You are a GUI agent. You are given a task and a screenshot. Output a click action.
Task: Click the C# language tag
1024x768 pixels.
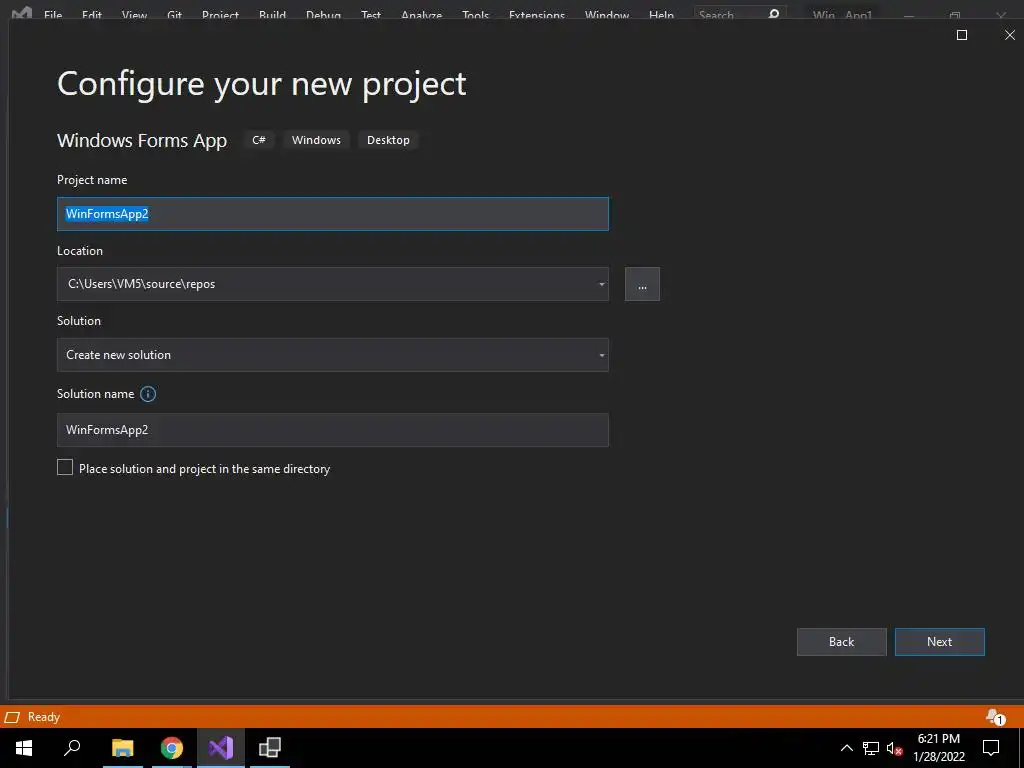click(259, 140)
